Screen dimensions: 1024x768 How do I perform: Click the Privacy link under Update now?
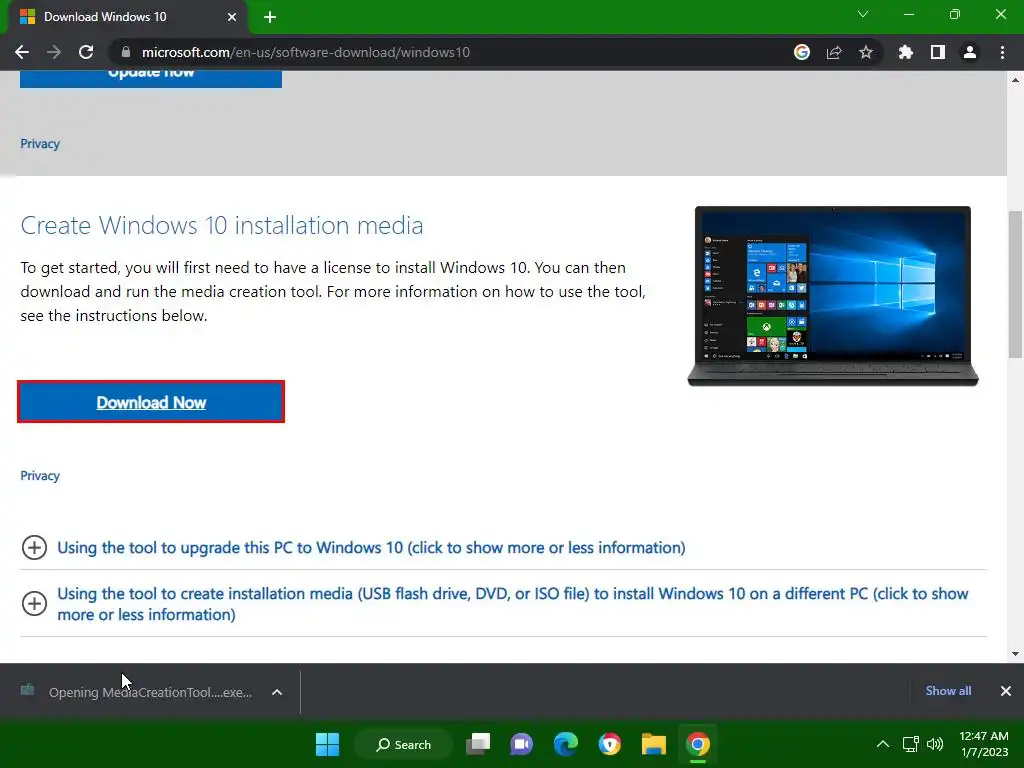40,144
